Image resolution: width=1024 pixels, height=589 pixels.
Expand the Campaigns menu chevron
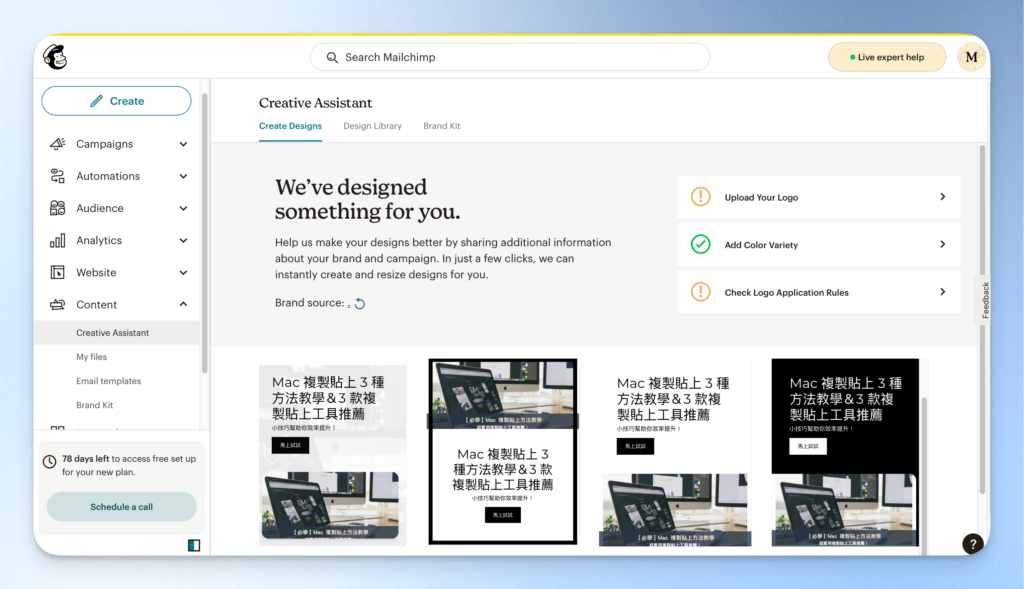184,144
